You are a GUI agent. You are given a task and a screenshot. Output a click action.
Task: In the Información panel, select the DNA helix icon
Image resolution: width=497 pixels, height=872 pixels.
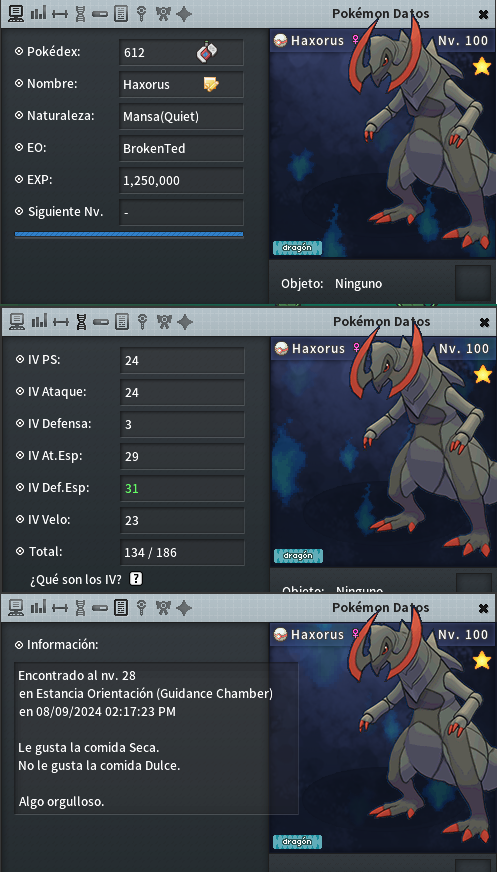(81, 607)
